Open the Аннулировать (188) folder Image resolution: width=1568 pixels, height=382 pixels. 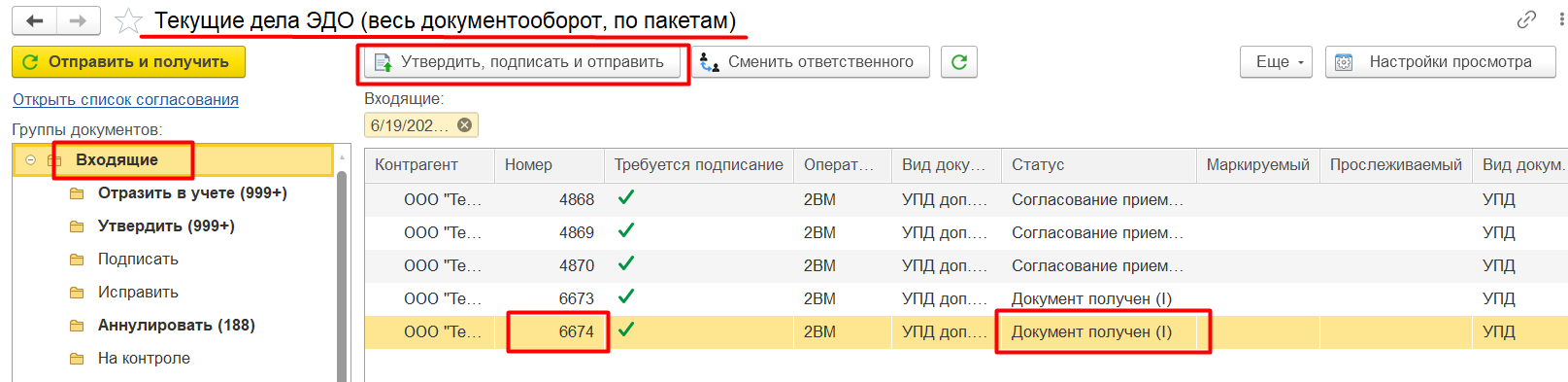click(x=176, y=325)
